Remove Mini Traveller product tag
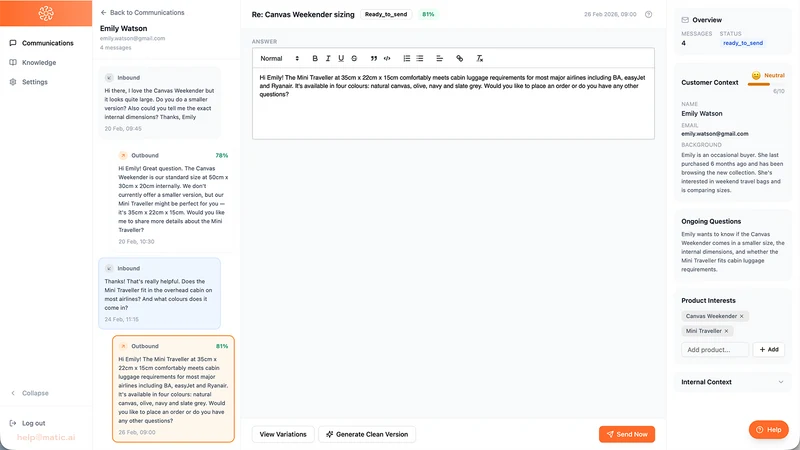Screen dimensions: 800x450 [727, 331]
